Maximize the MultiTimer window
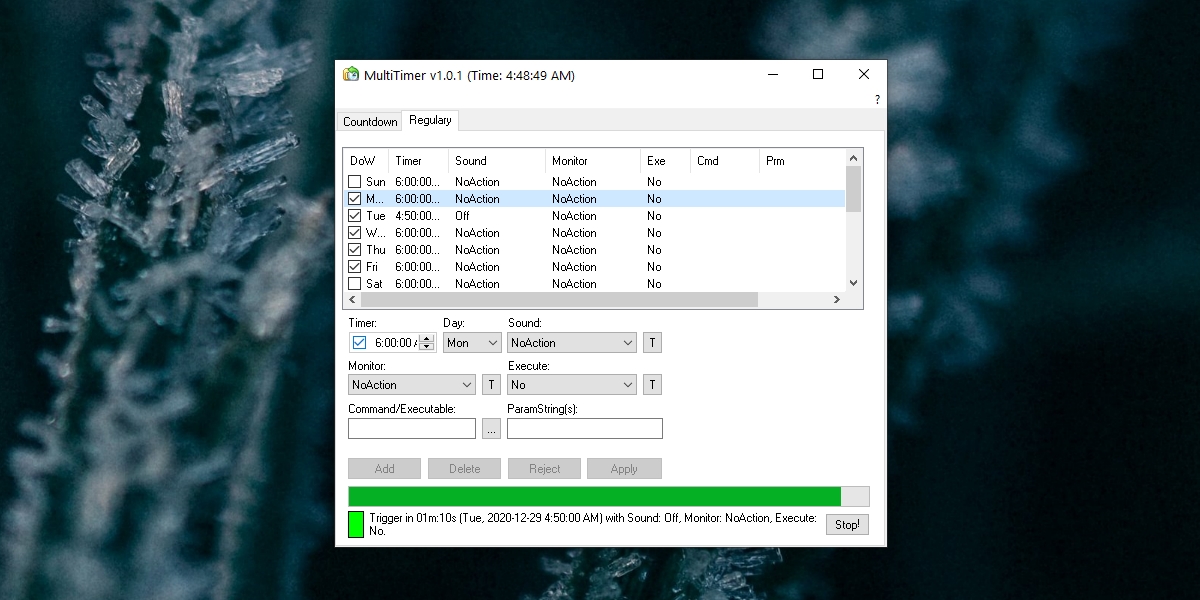Image resolution: width=1200 pixels, height=600 pixels. click(818, 75)
